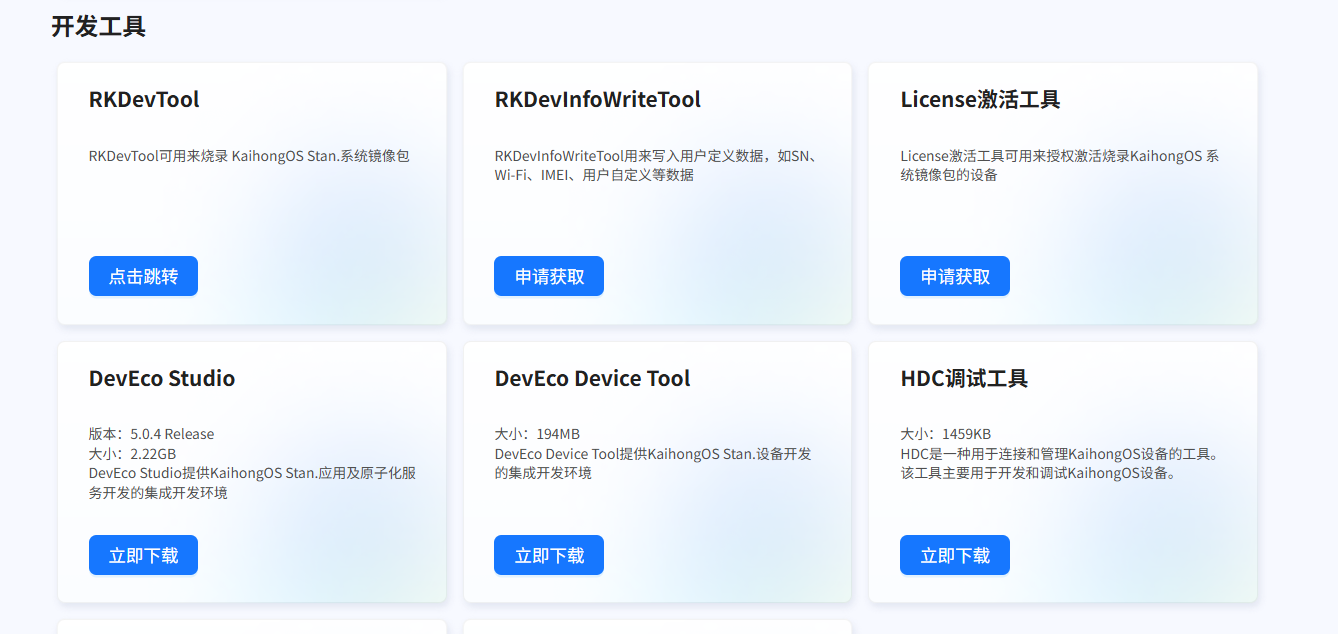Click 大小：1459KB text
The height and width of the screenshot is (634, 1338).
[946, 434]
